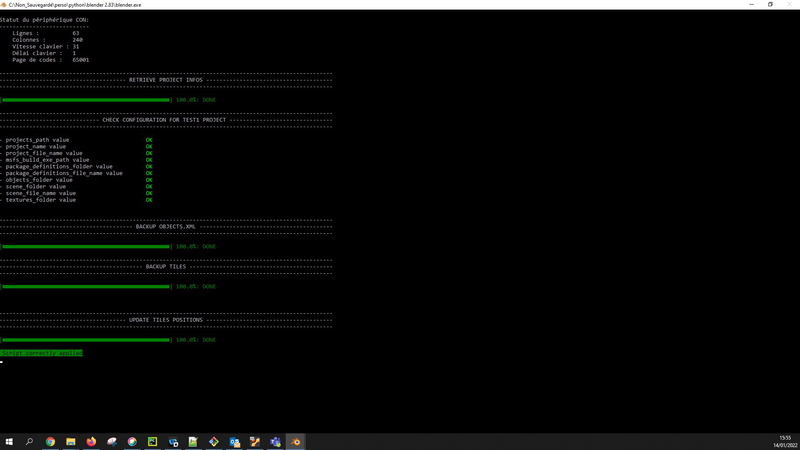Select the active Blender taskbar icon
This screenshot has width=800, height=450.
(296, 441)
